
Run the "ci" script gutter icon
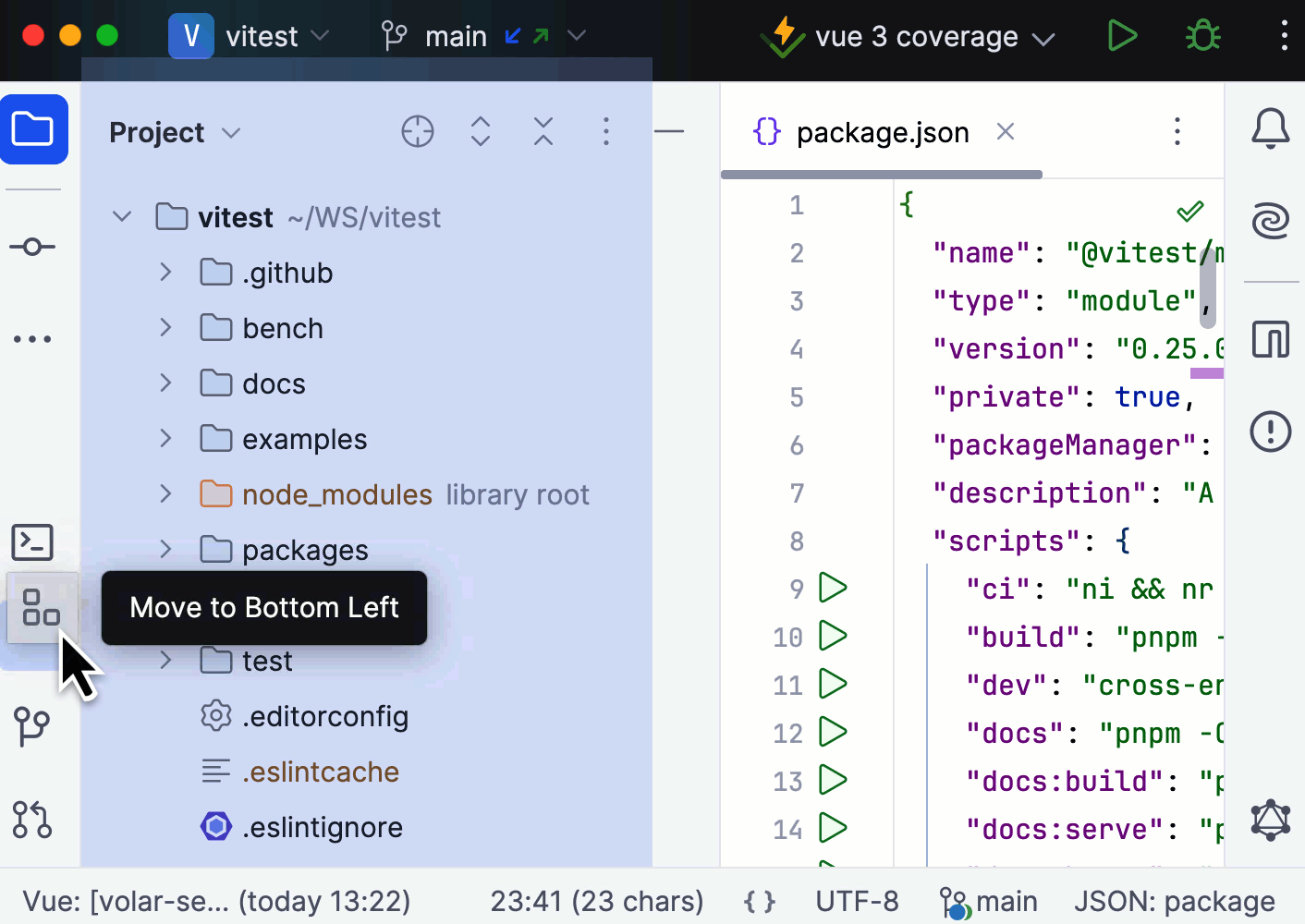pos(833,588)
